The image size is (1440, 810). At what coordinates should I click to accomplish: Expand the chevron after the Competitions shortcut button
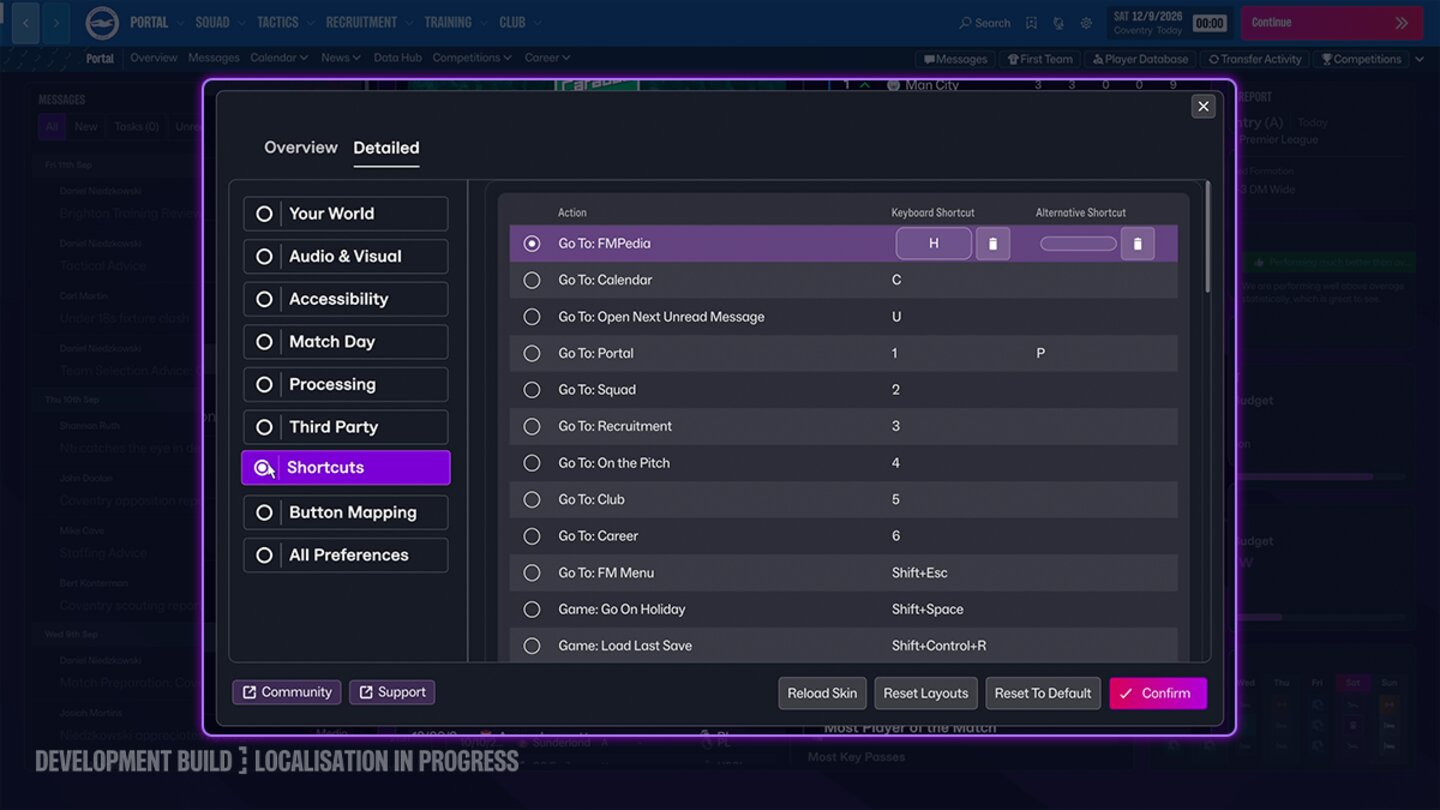[1419, 59]
